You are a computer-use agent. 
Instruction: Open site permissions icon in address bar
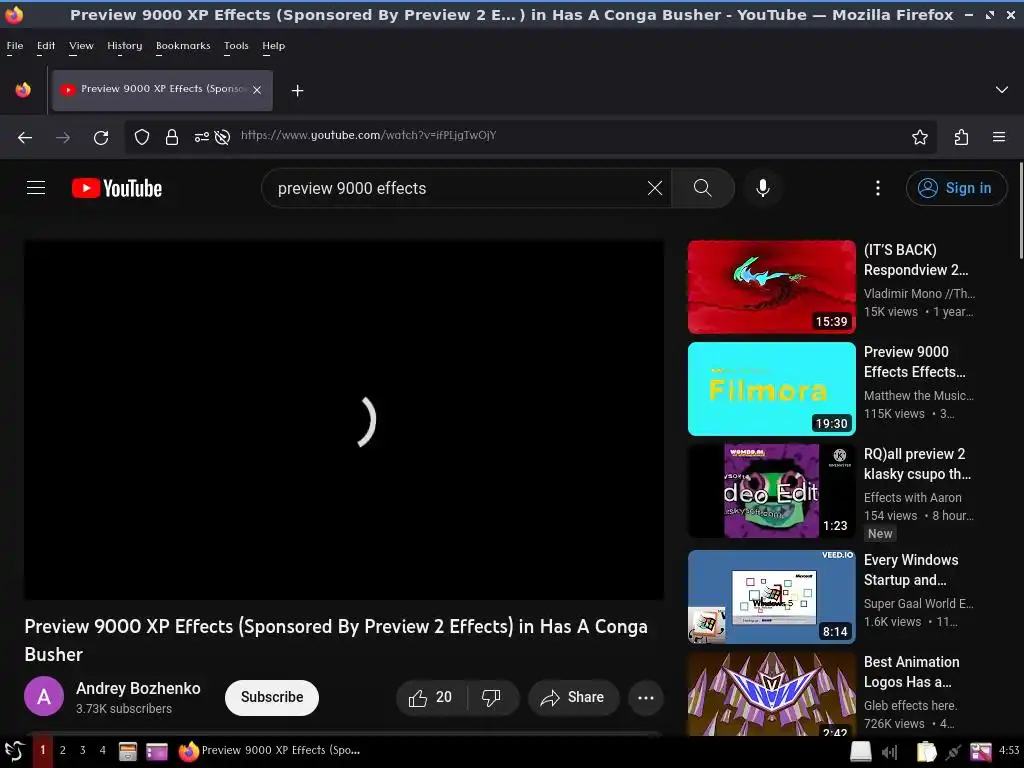click(202, 137)
